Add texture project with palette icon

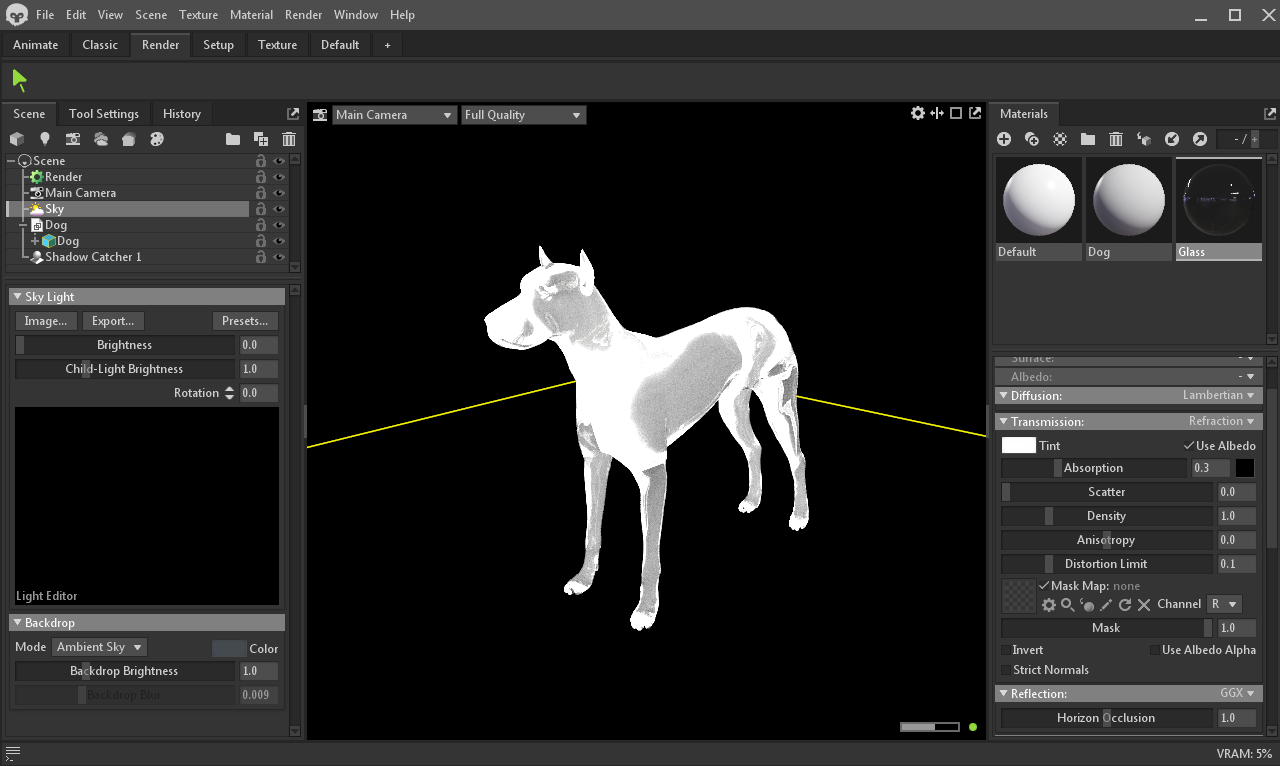click(157, 139)
